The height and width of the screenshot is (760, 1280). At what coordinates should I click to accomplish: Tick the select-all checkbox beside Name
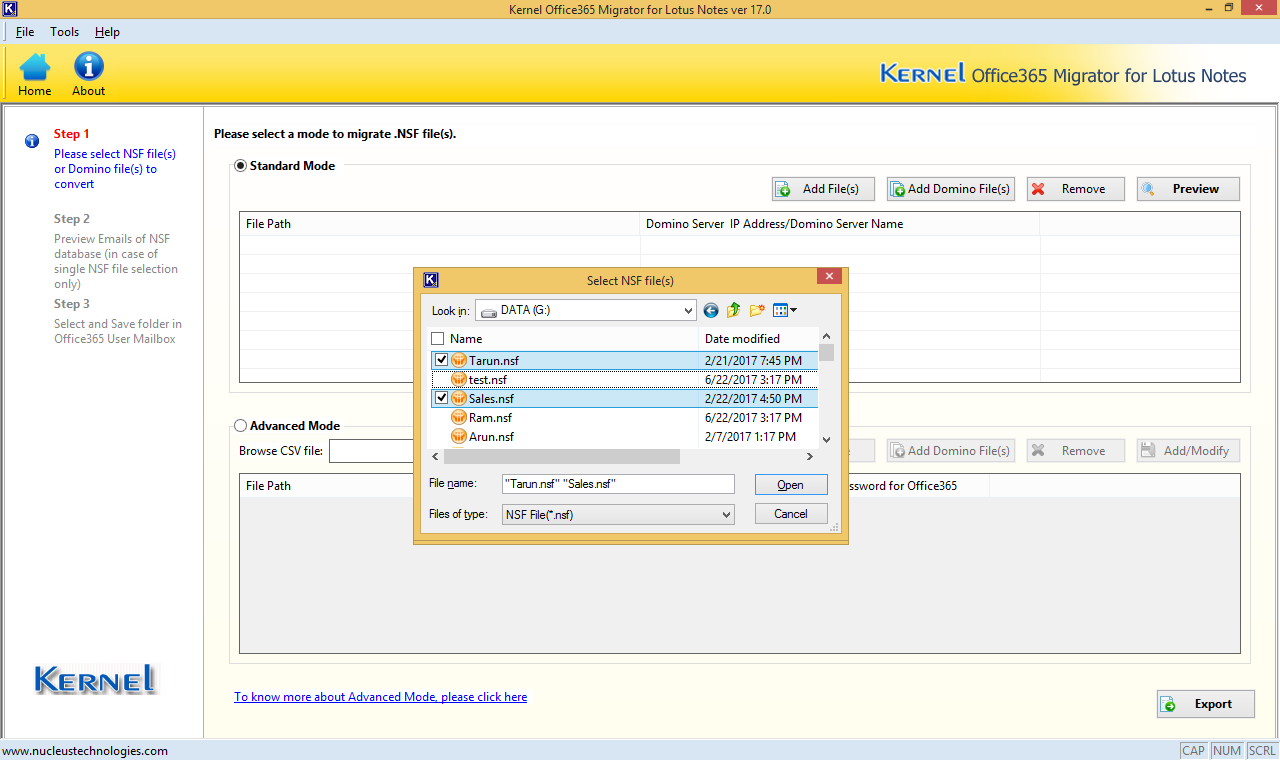point(437,339)
